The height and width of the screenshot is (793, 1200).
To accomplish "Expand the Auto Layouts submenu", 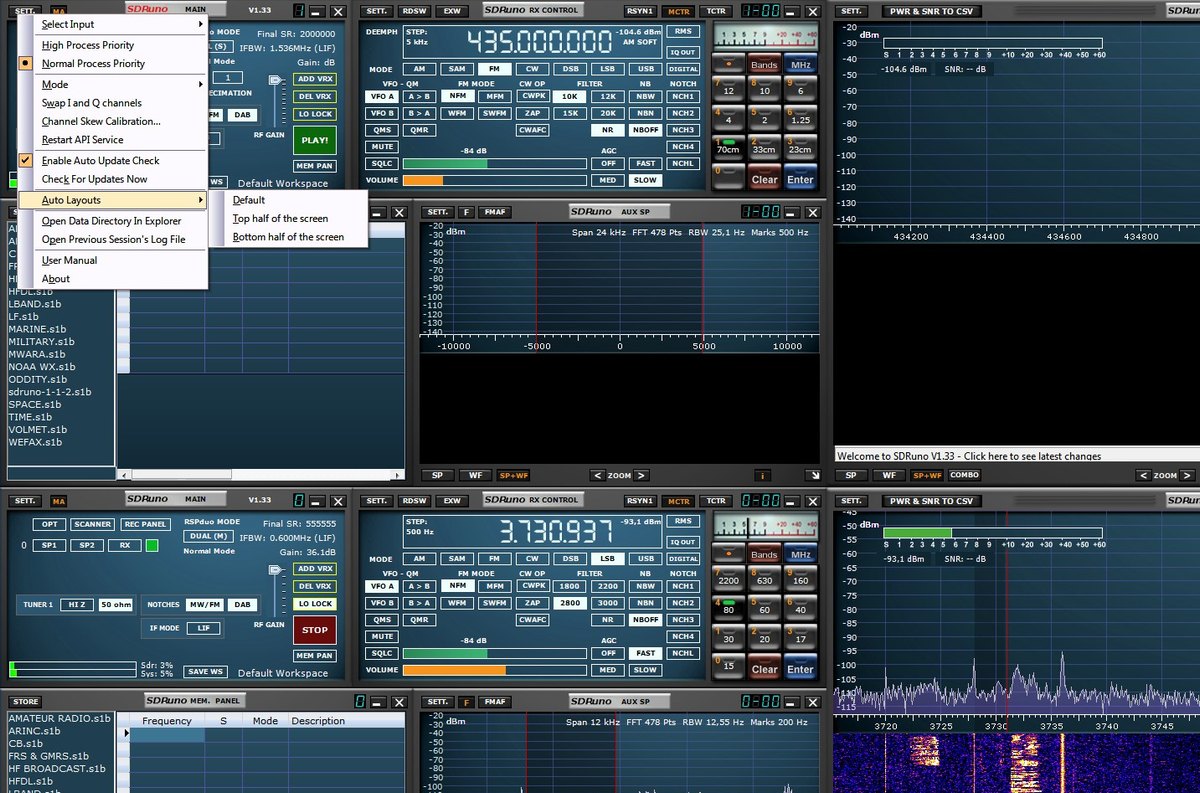I will (x=113, y=201).
